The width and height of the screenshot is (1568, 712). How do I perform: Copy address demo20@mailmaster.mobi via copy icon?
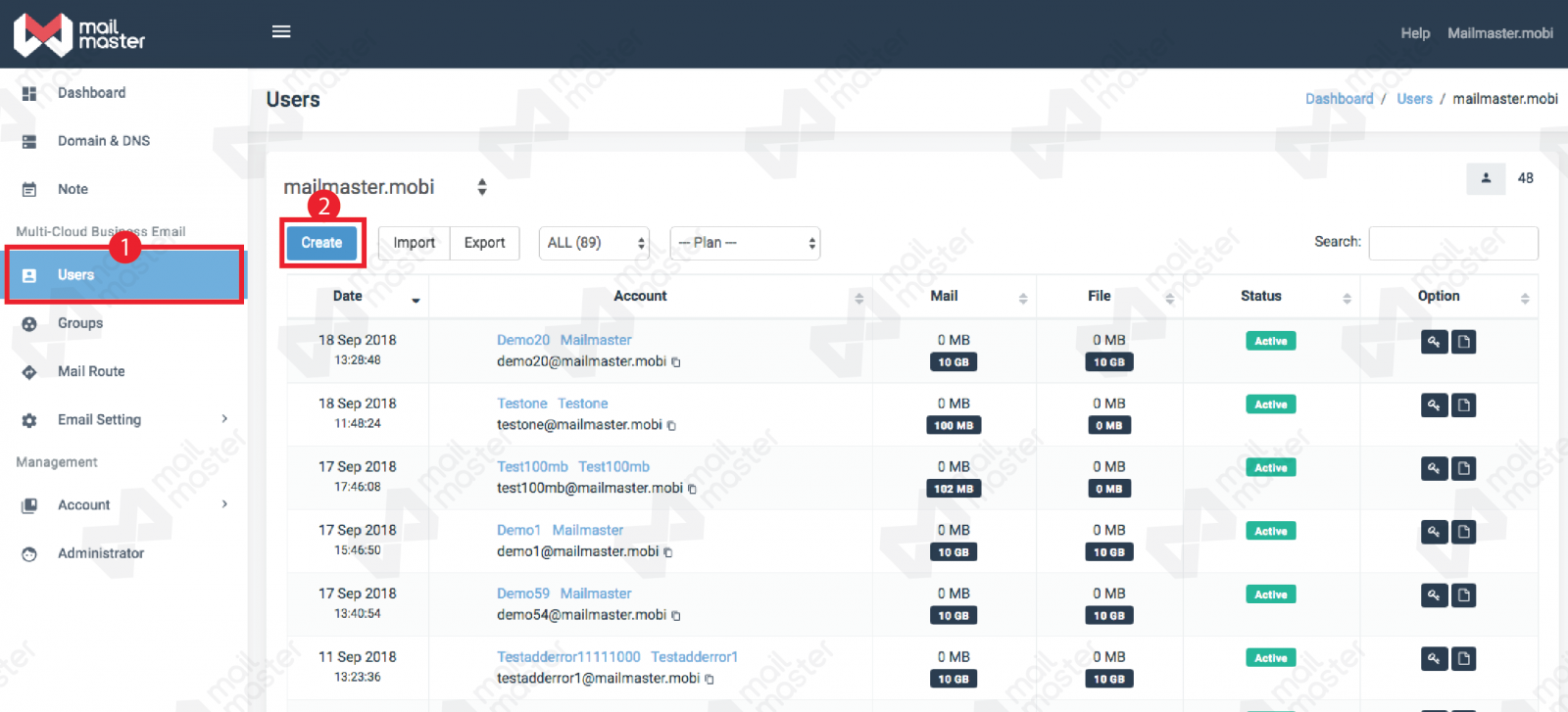point(676,362)
